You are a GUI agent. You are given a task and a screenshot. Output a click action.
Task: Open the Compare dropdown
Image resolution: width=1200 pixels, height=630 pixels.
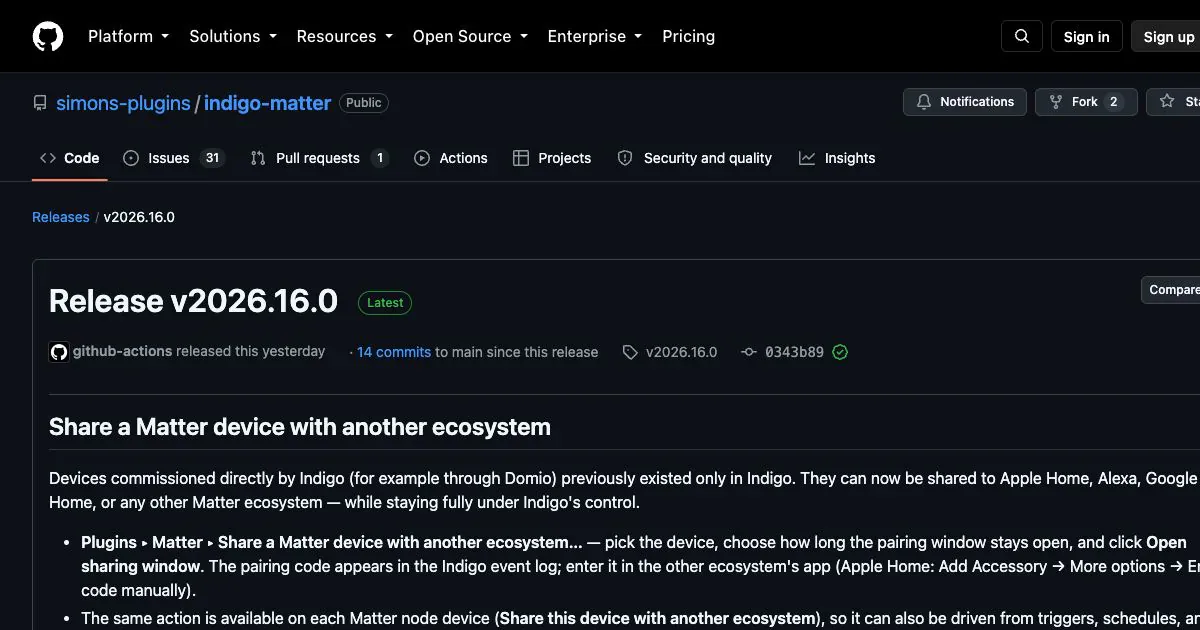[1171, 290]
